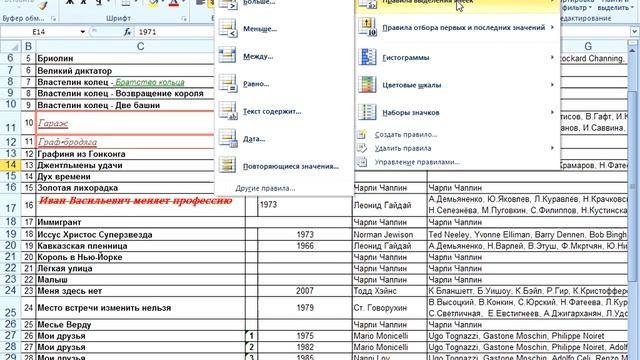Select column B header
The height and width of the screenshot is (360, 640).
point(28,47)
